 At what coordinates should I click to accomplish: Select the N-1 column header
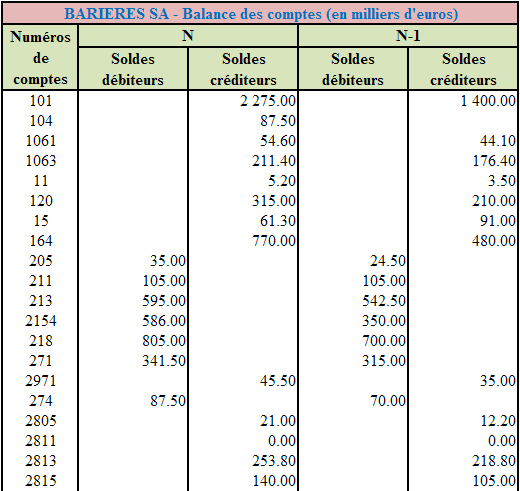click(x=408, y=35)
